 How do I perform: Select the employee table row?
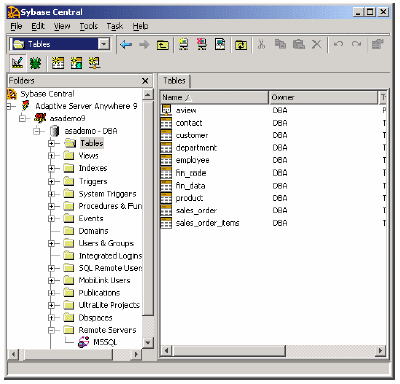pyautogui.click(x=273, y=160)
